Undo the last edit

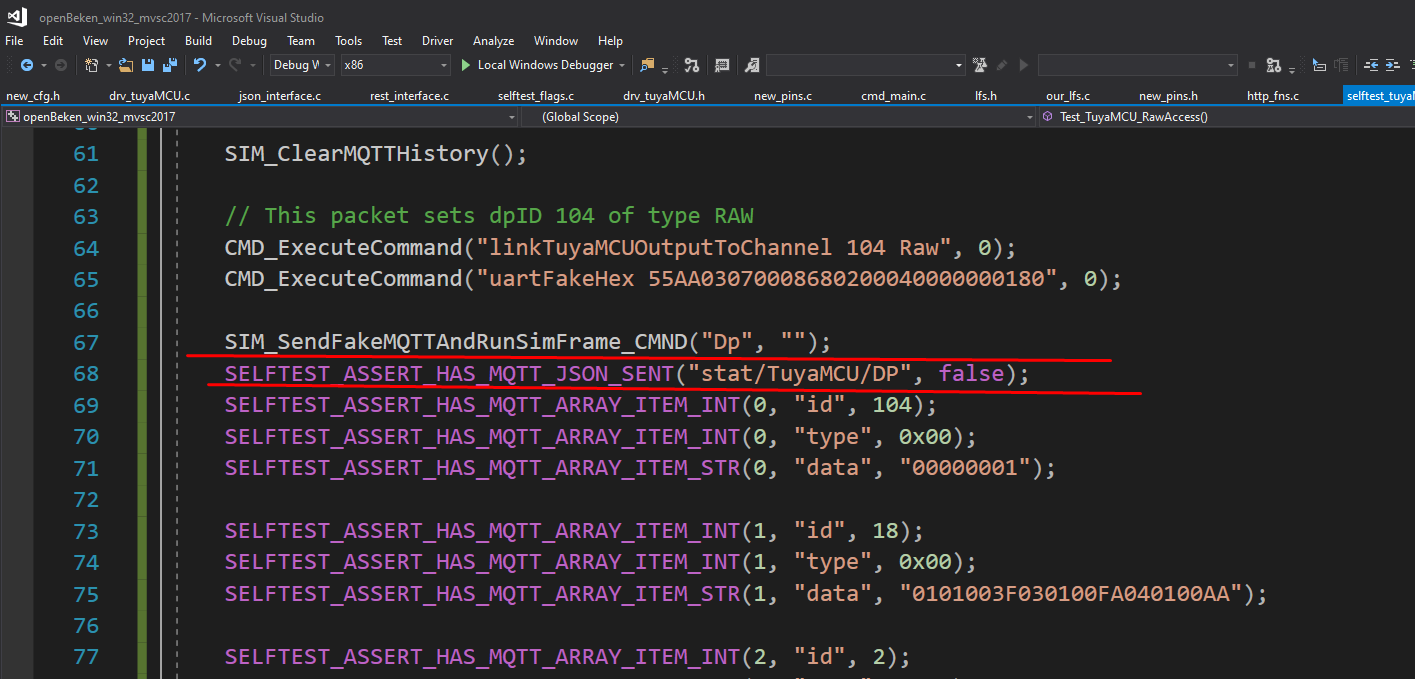click(x=200, y=65)
